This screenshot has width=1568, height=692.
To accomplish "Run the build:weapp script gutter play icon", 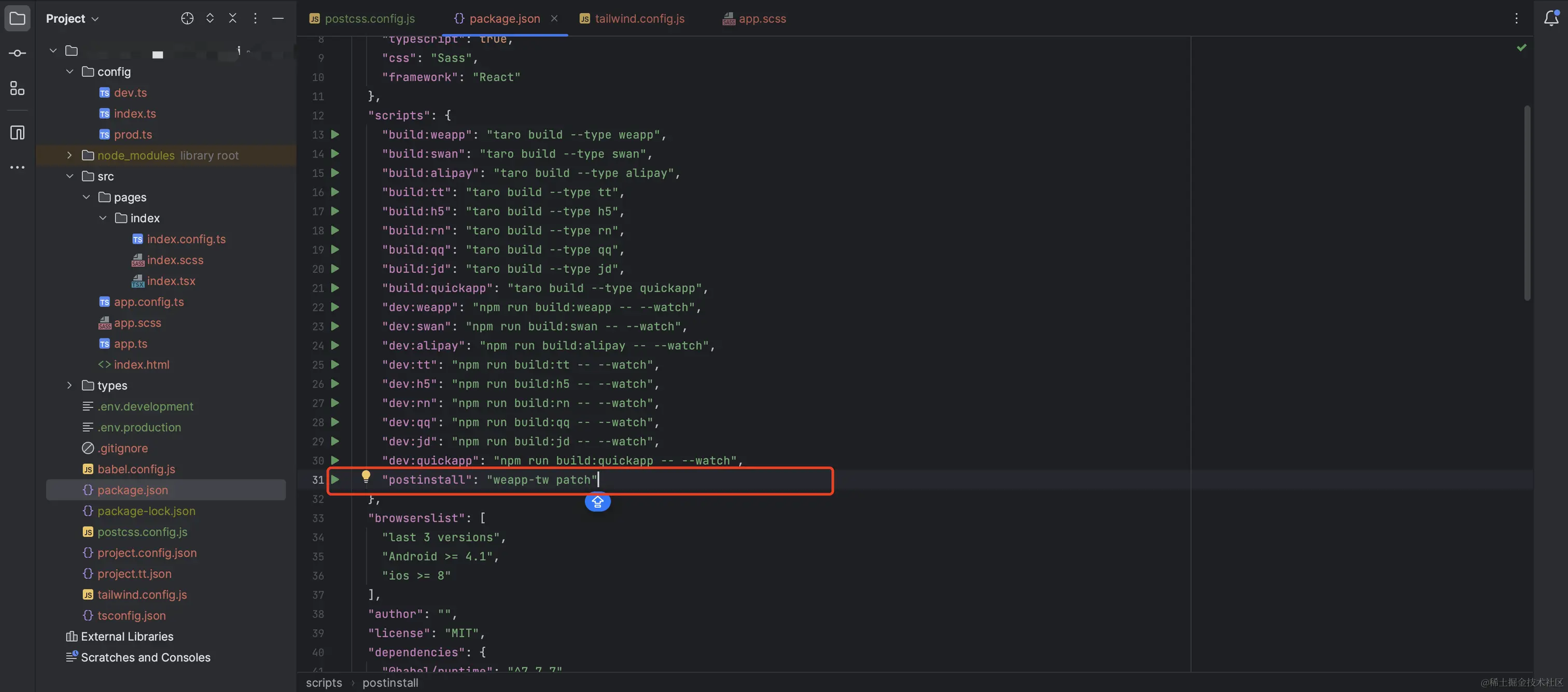I will click(335, 134).
